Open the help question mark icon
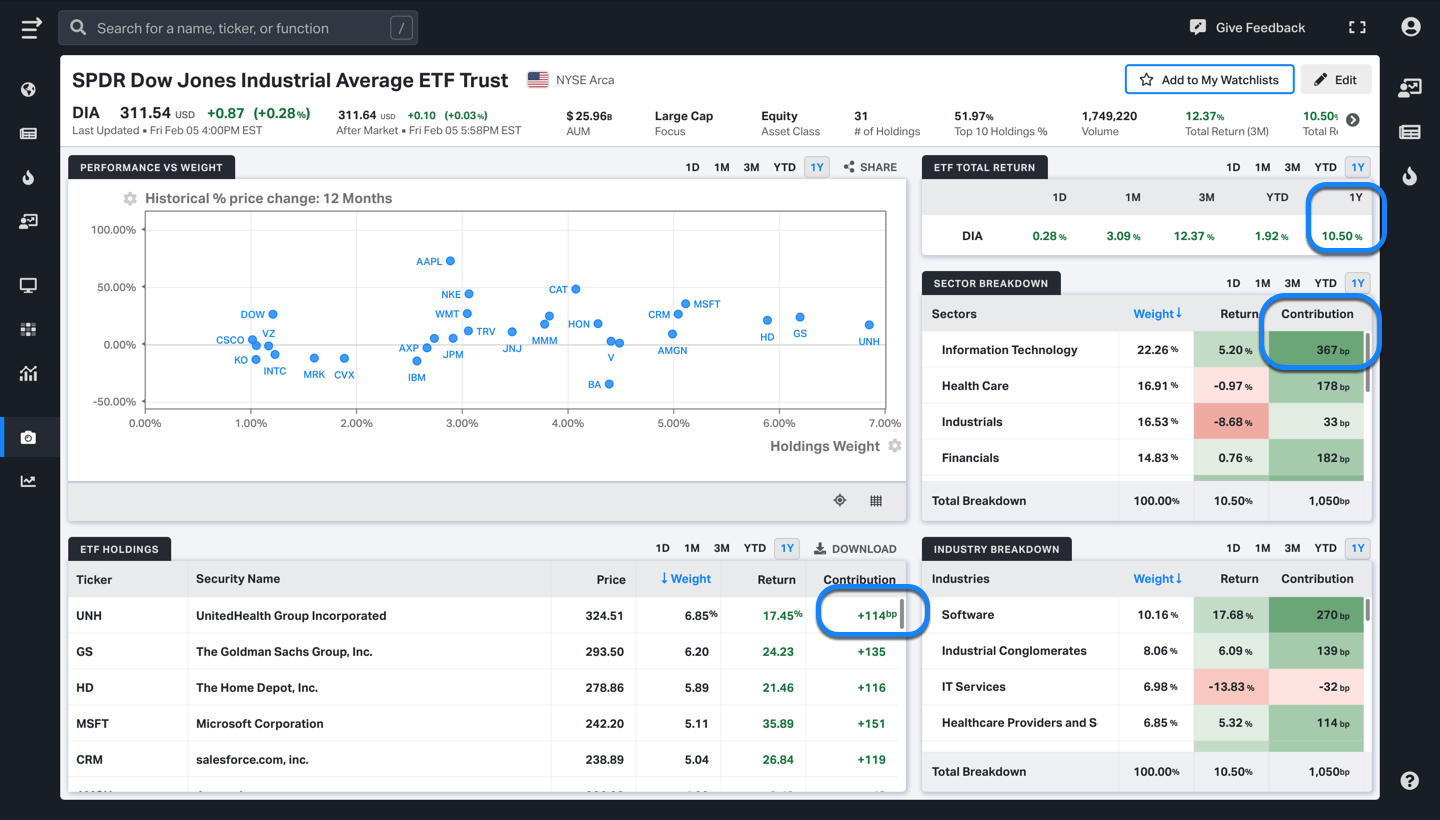Viewport: 1440px width, 820px height. point(1410,781)
